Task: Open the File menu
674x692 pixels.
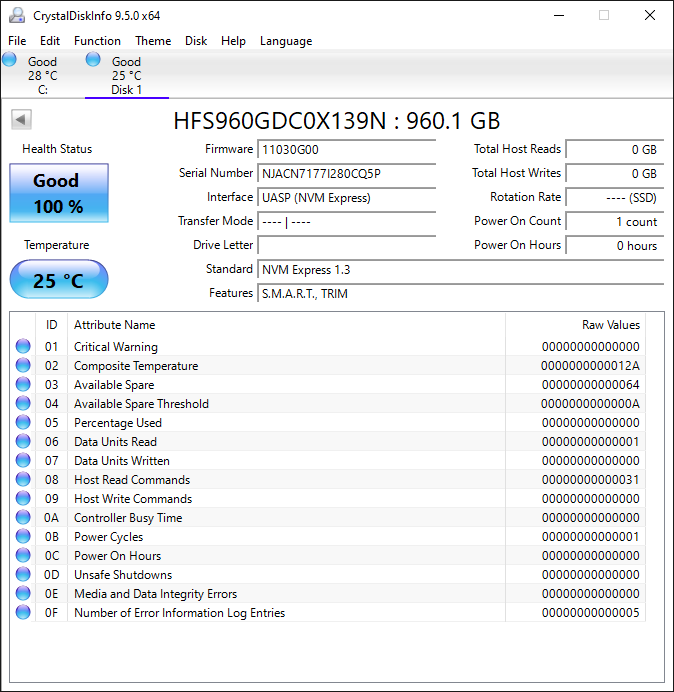Action: point(17,41)
